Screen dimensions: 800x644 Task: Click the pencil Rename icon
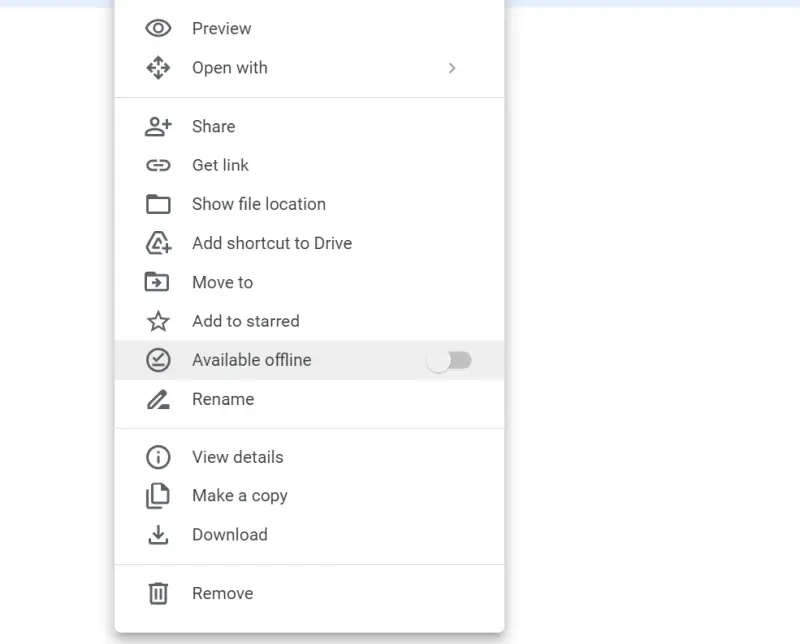click(x=158, y=399)
